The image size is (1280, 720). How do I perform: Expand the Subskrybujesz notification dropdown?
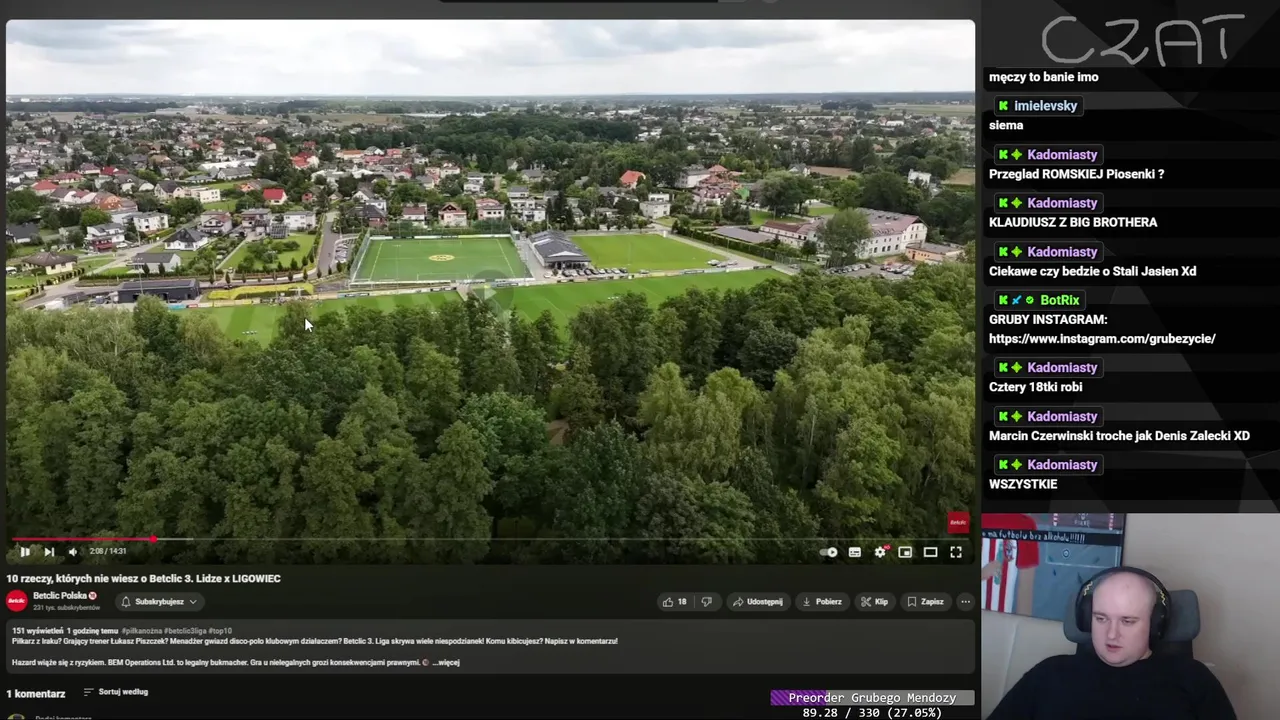click(x=159, y=602)
